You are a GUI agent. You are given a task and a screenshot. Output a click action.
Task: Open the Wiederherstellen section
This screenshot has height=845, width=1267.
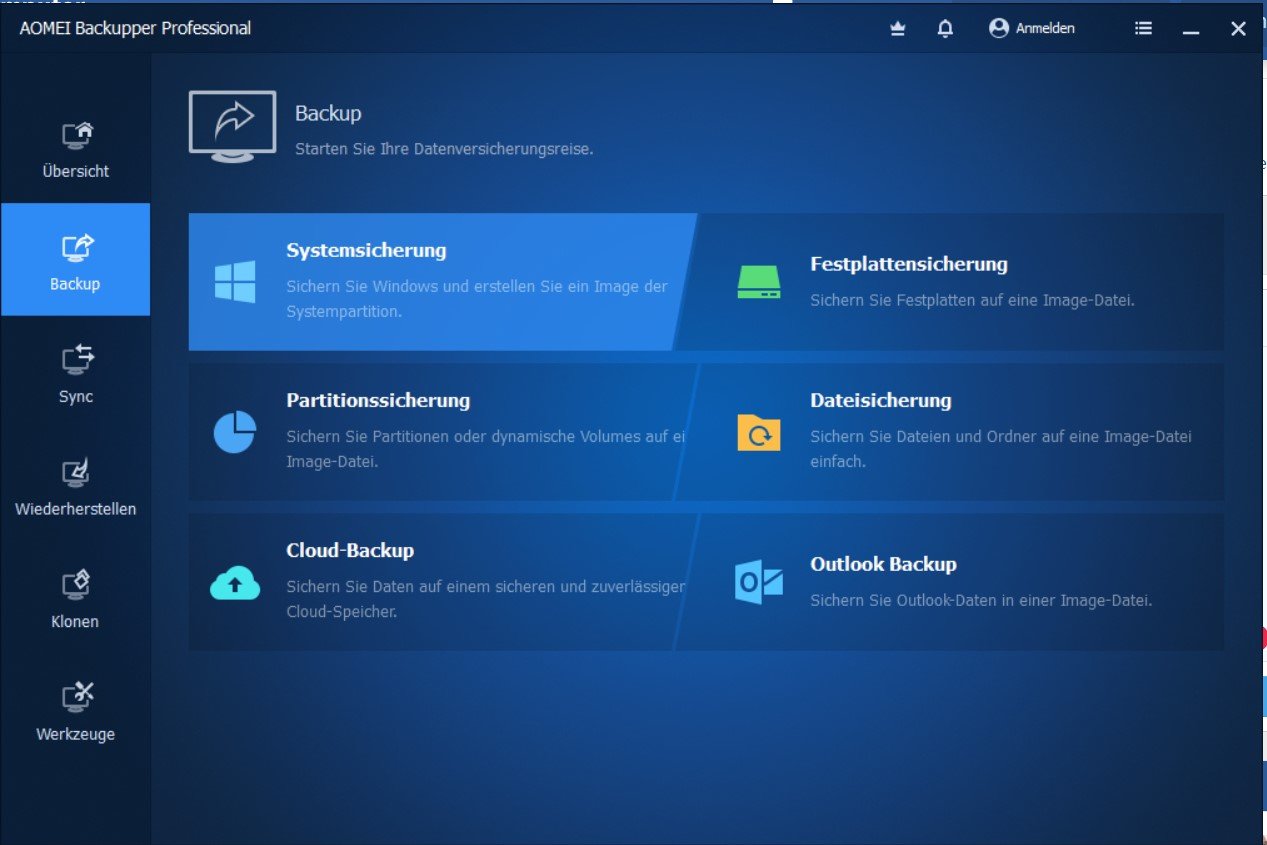click(76, 484)
